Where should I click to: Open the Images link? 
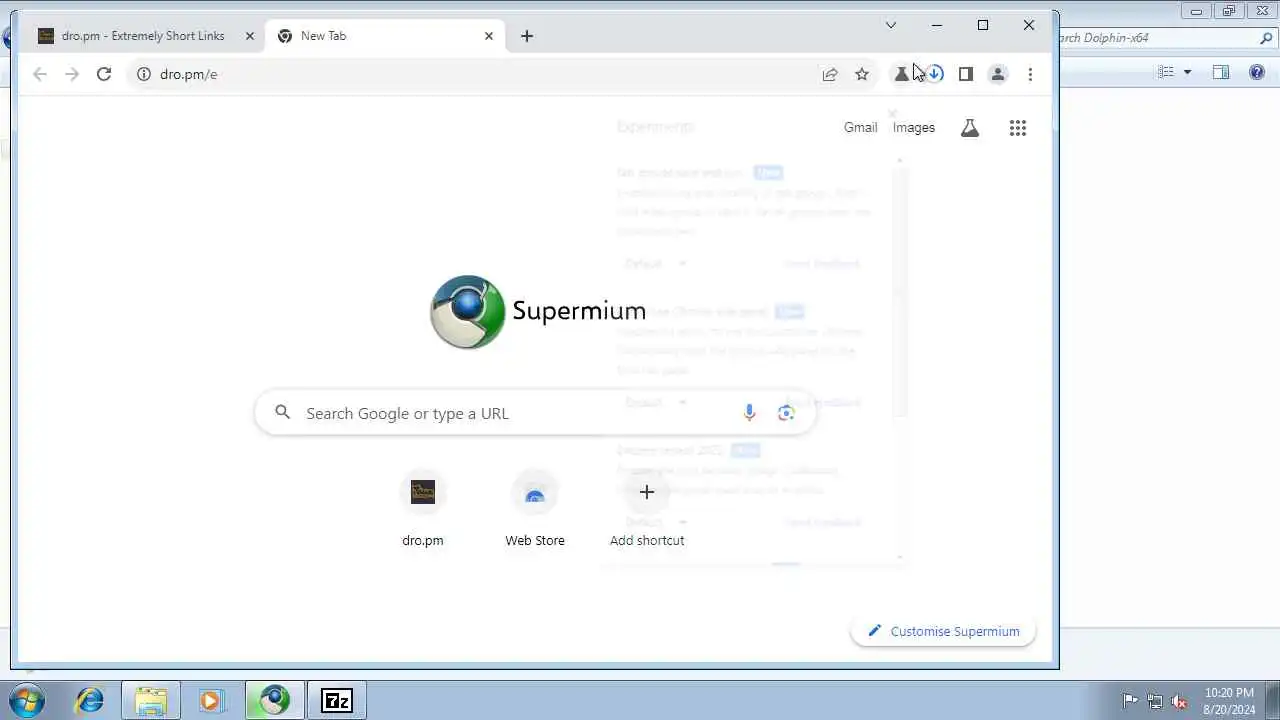(914, 128)
